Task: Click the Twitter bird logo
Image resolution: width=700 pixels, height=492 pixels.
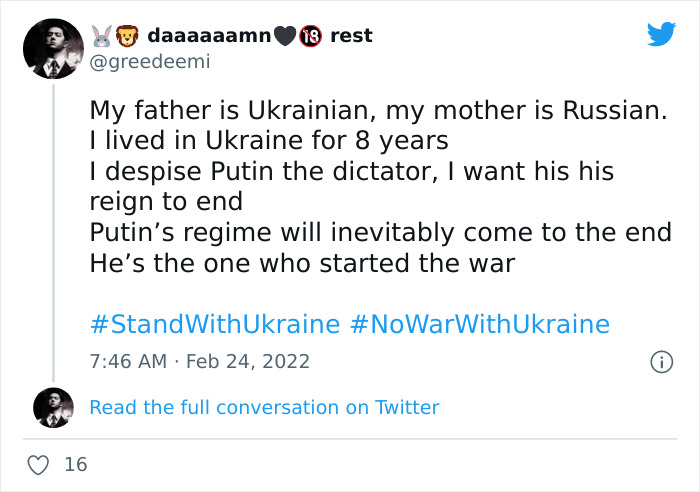Action: 661,35
